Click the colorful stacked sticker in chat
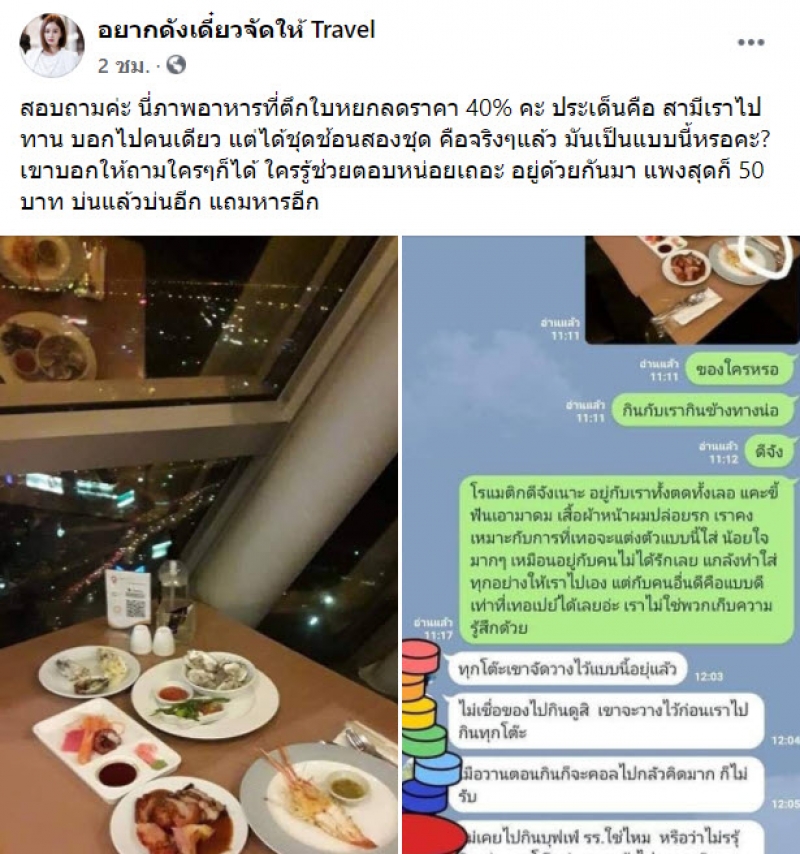This screenshot has height=854, width=800. coord(433,747)
